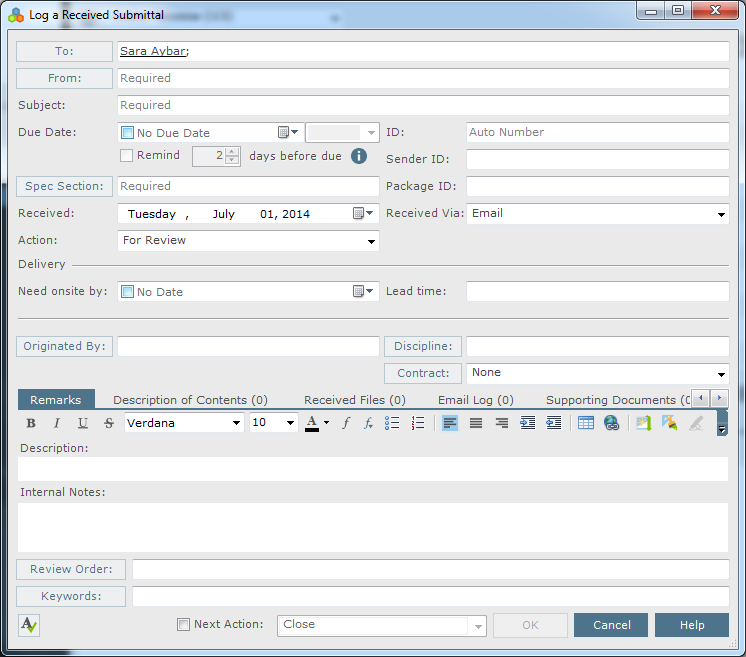
Task: Open Help for this dialog
Action: pyautogui.click(x=692, y=625)
